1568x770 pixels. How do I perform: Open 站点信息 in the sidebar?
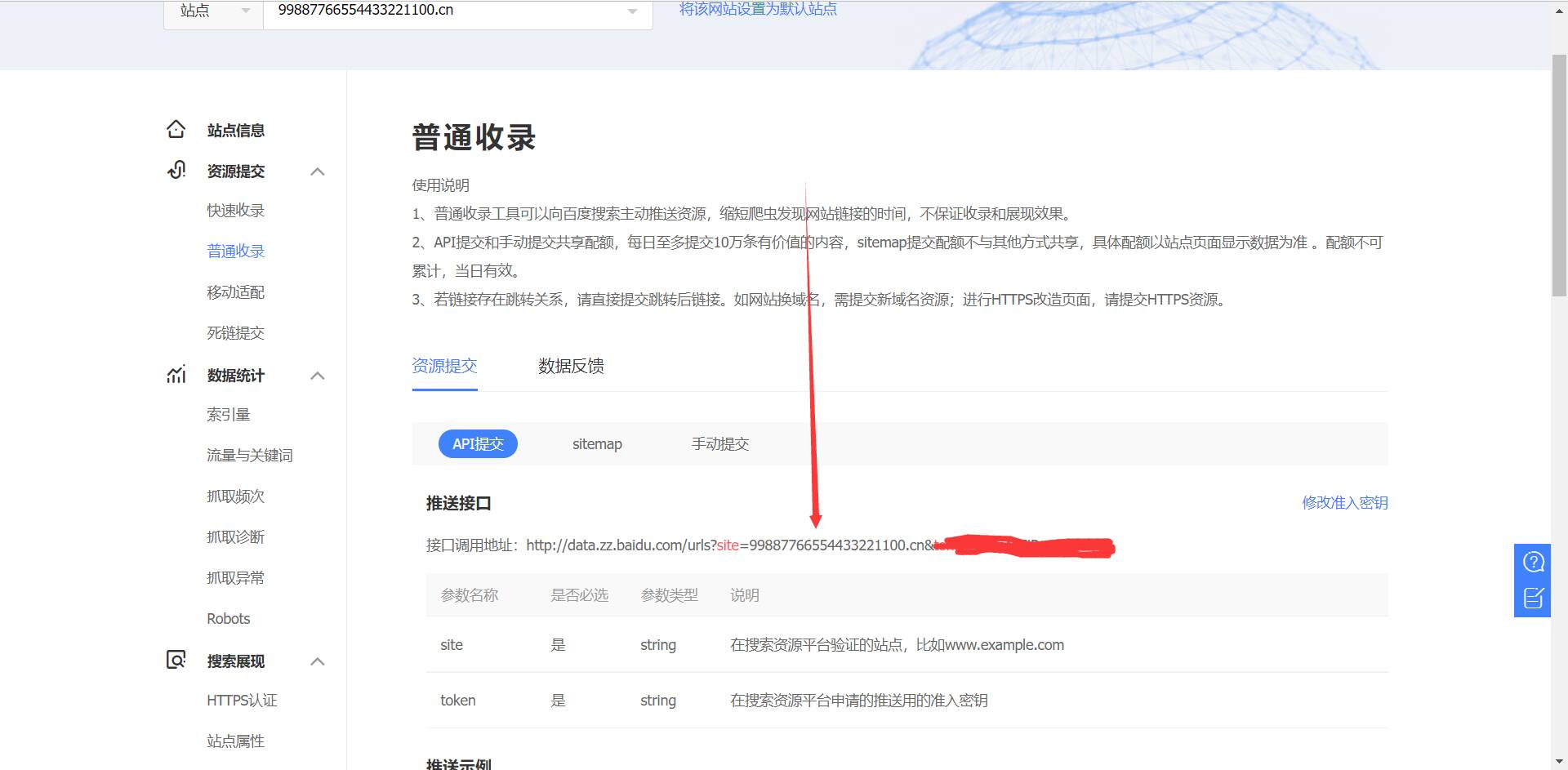click(x=235, y=131)
